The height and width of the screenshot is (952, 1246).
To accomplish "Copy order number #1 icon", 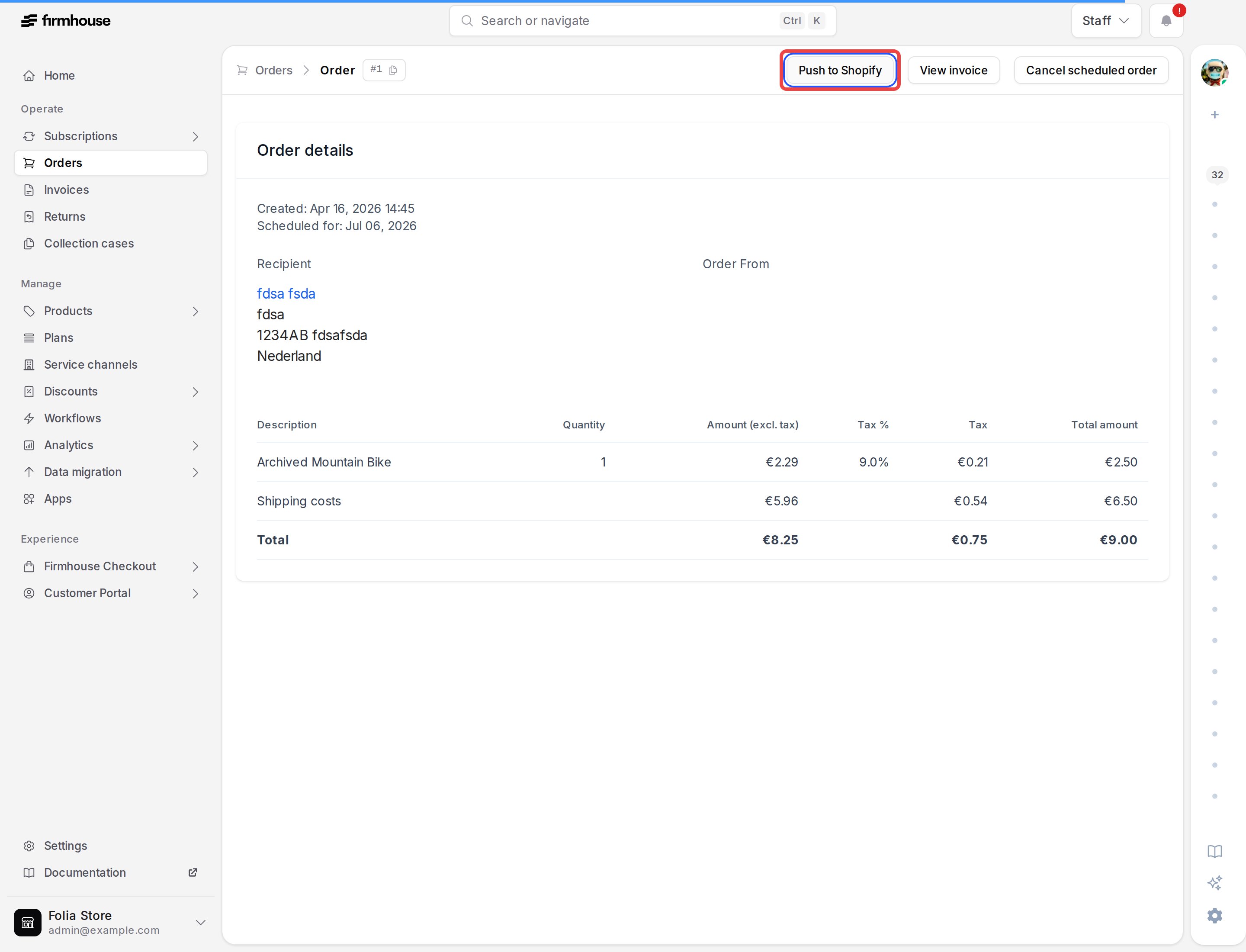I will 393,70.
